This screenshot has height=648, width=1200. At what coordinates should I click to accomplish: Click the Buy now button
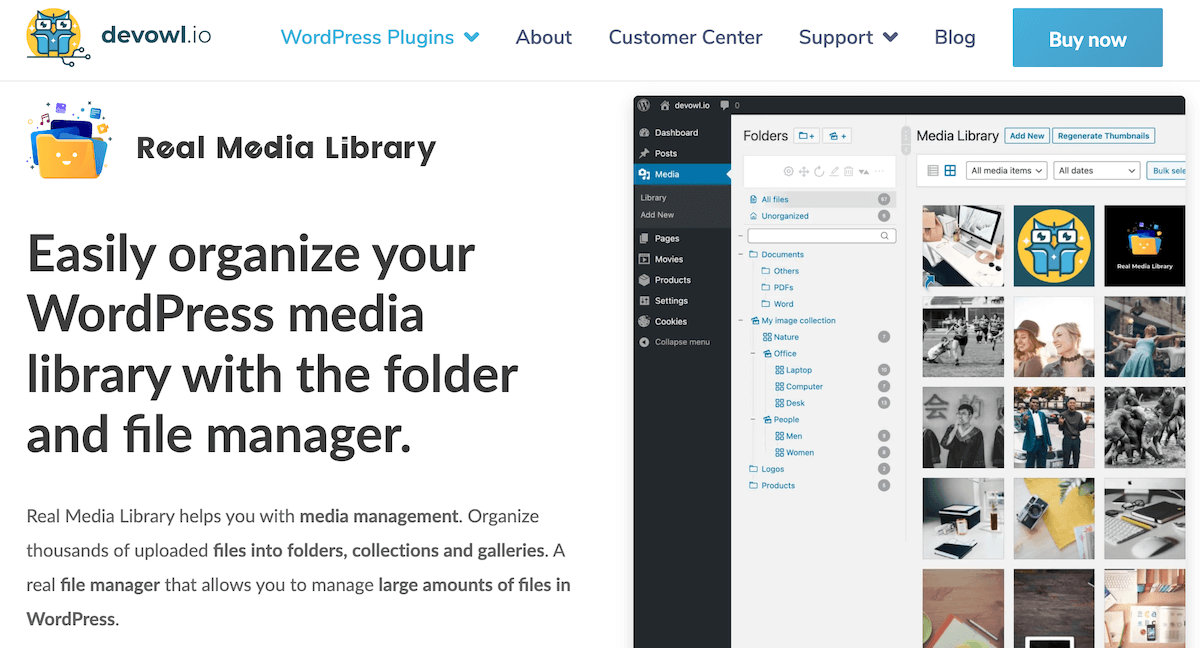tap(1087, 38)
